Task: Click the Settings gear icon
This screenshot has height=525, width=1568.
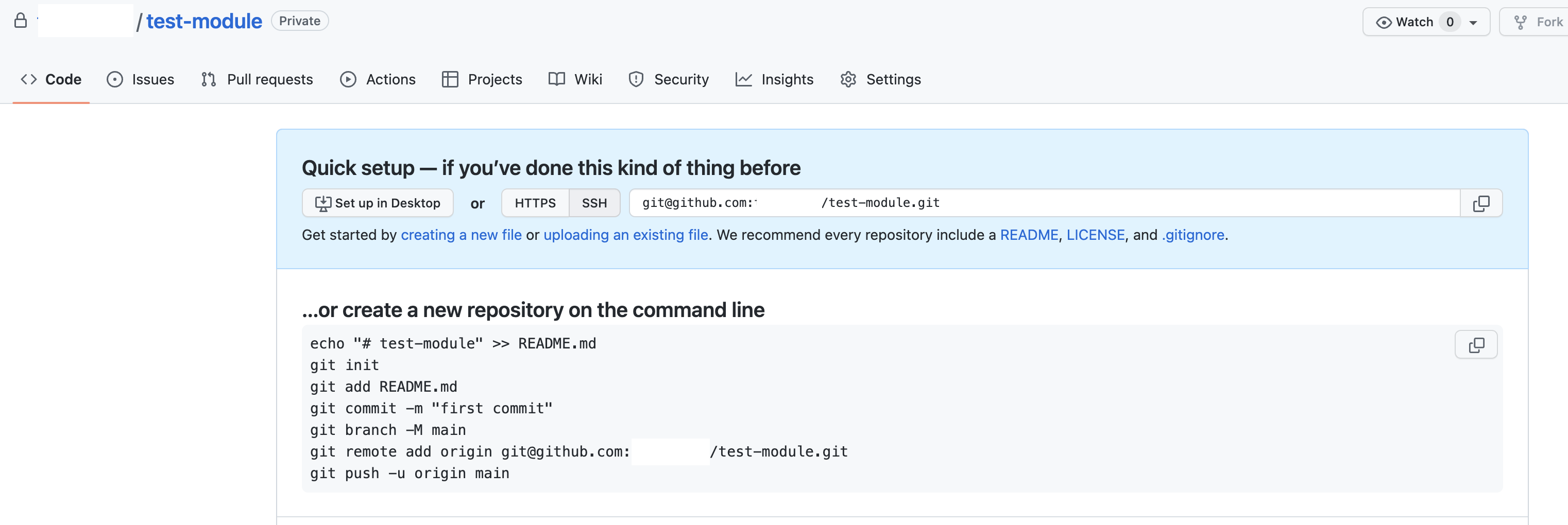Action: tap(848, 79)
